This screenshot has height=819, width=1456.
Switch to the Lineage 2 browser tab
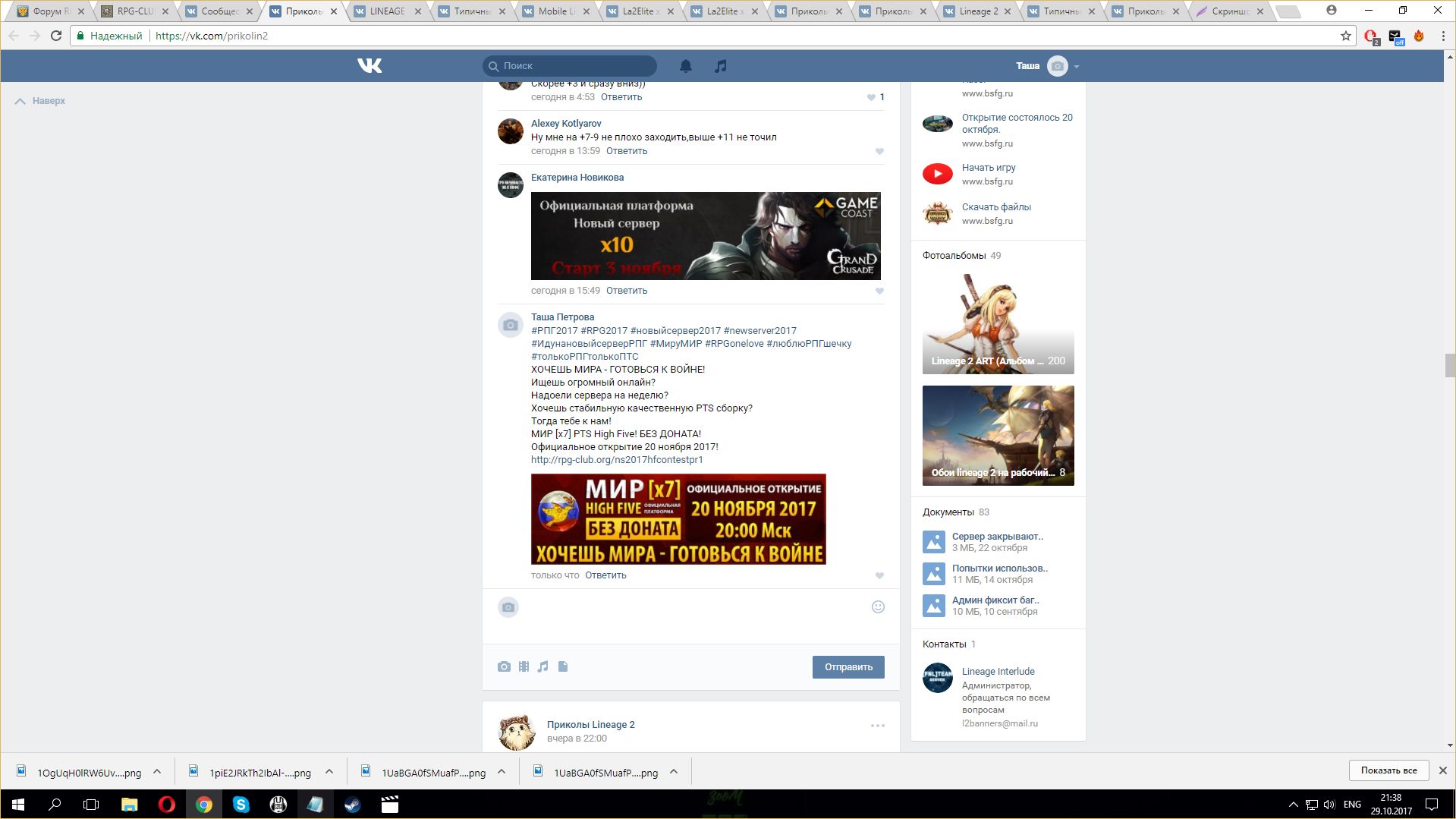point(979,11)
